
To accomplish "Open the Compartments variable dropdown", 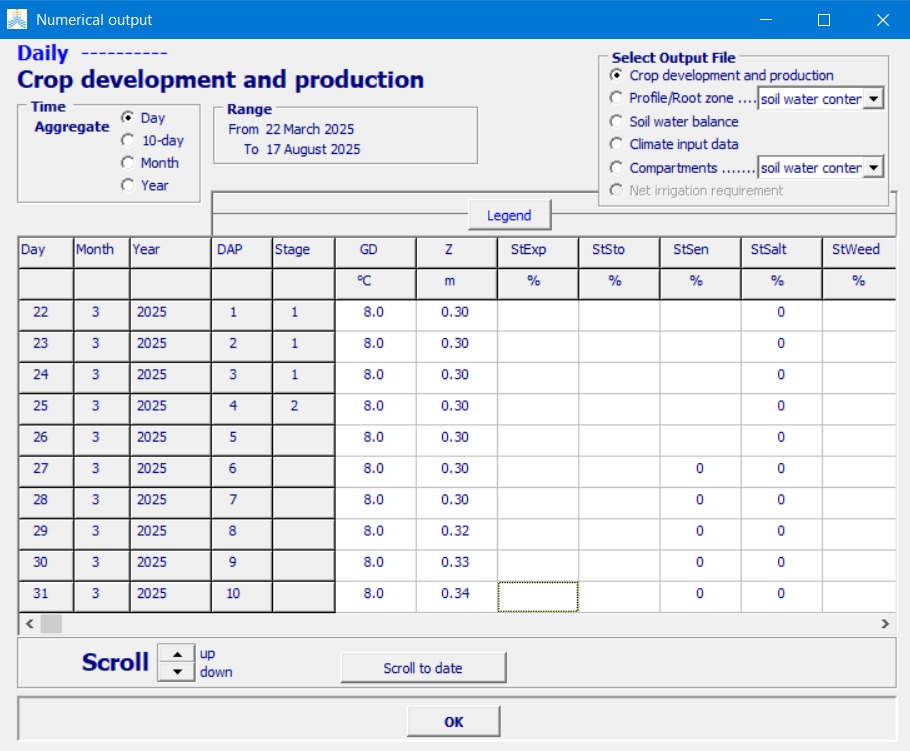I will (873, 168).
